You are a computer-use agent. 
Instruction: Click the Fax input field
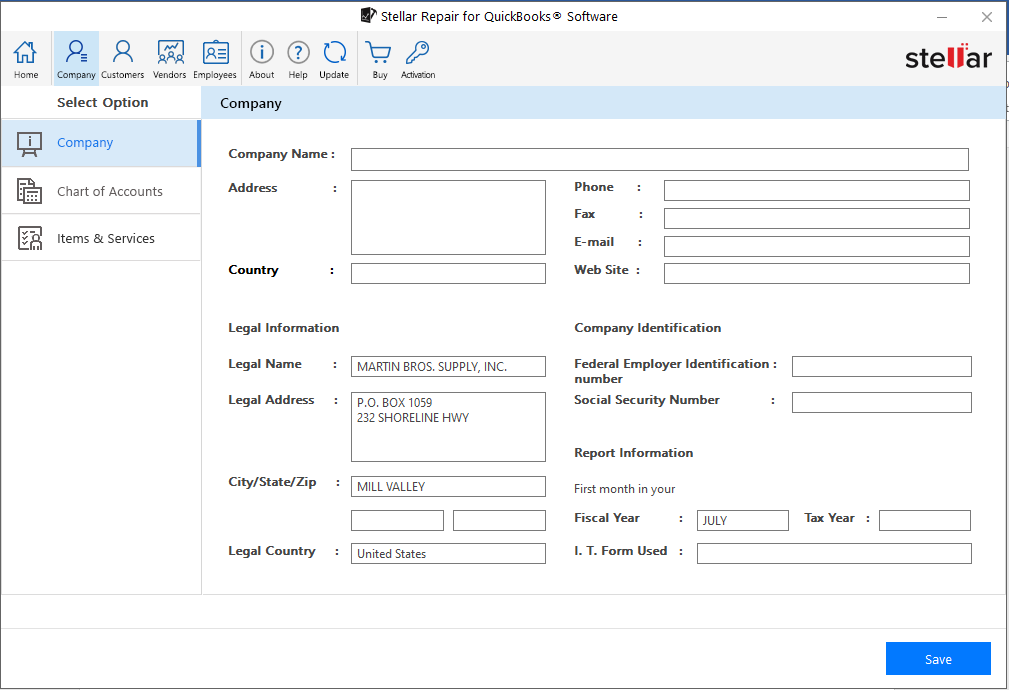pyautogui.click(x=817, y=218)
